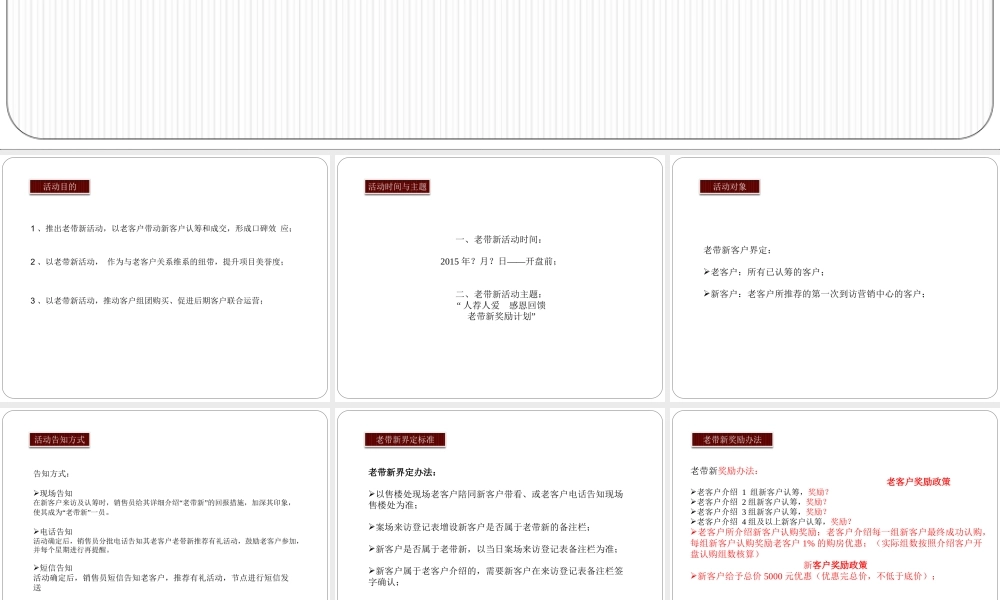1000x600 pixels.
Task: Click the bullet 电话告知
Action: (53, 531)
